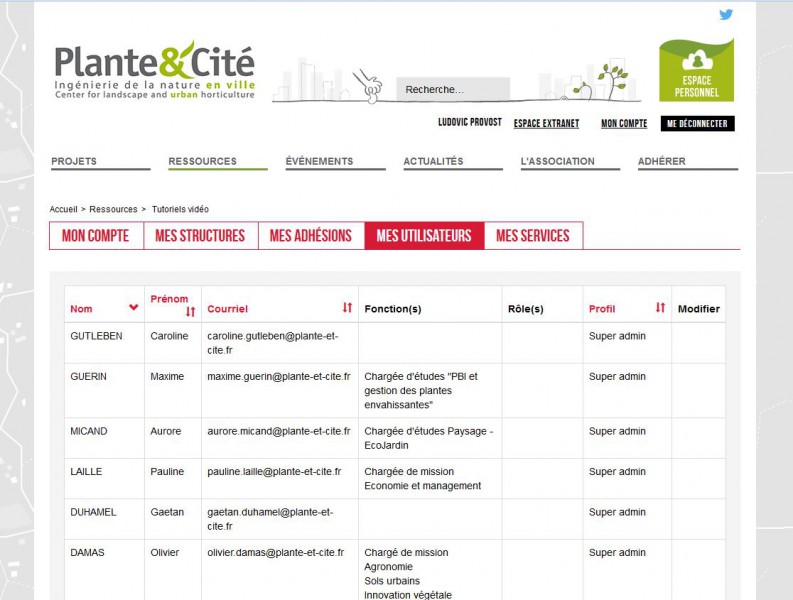Click the first name Caroline

point(169,336)
